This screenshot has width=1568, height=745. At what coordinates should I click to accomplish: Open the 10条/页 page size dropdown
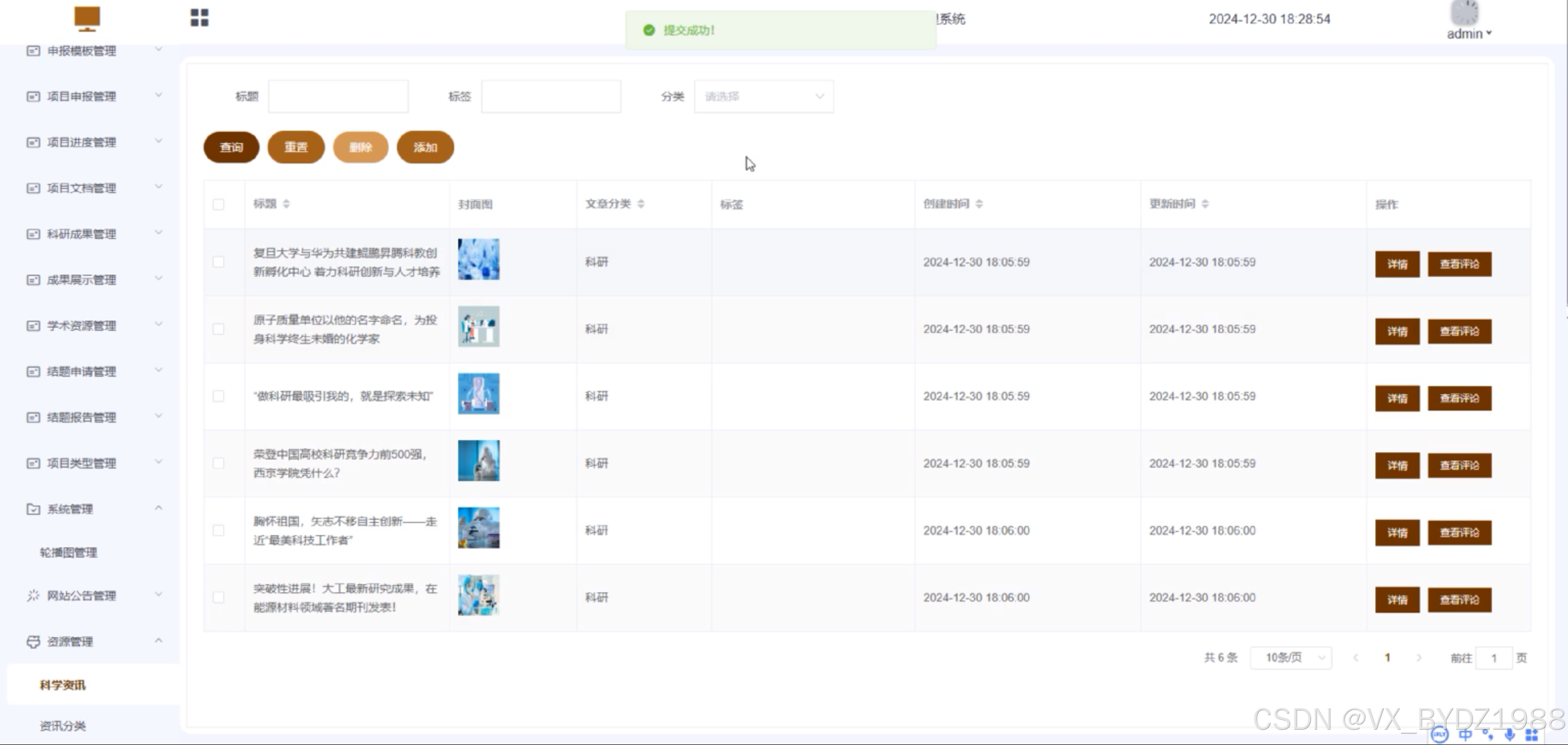pyautogui.click(x=1291, y=657)
